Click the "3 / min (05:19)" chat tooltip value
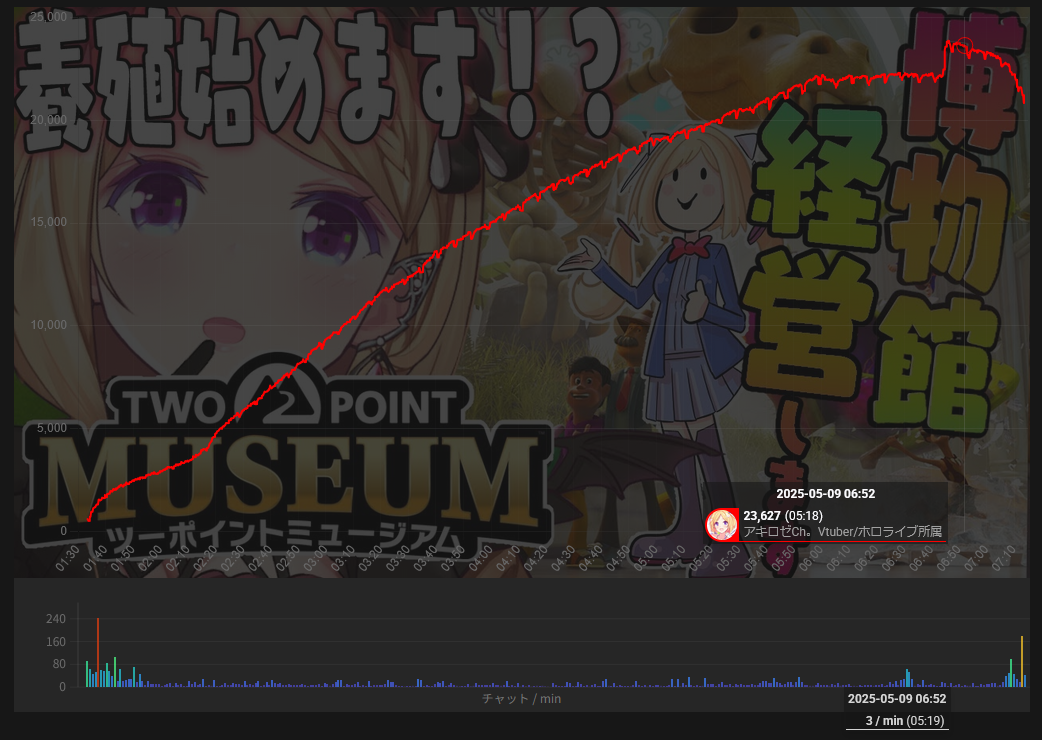The height and width of the screenshot is (740, 1042). point(904,721)
